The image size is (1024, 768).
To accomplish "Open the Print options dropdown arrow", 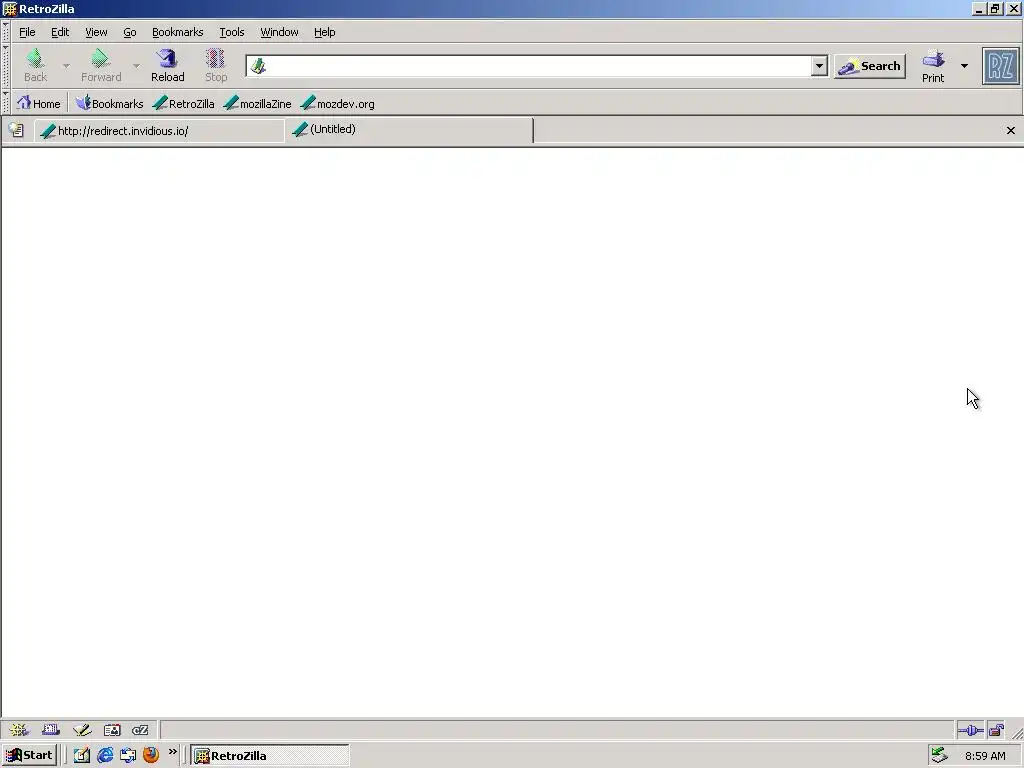I will (964, 65).
